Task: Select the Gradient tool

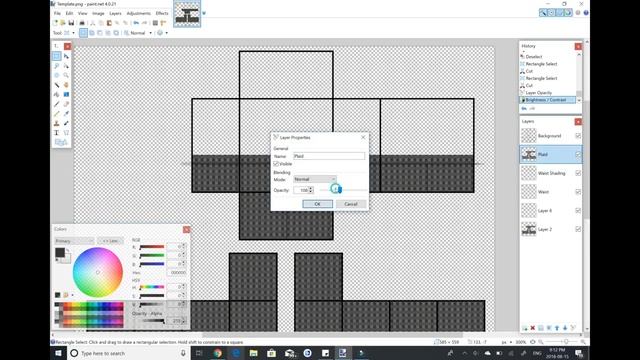Action: click(66, 94)
